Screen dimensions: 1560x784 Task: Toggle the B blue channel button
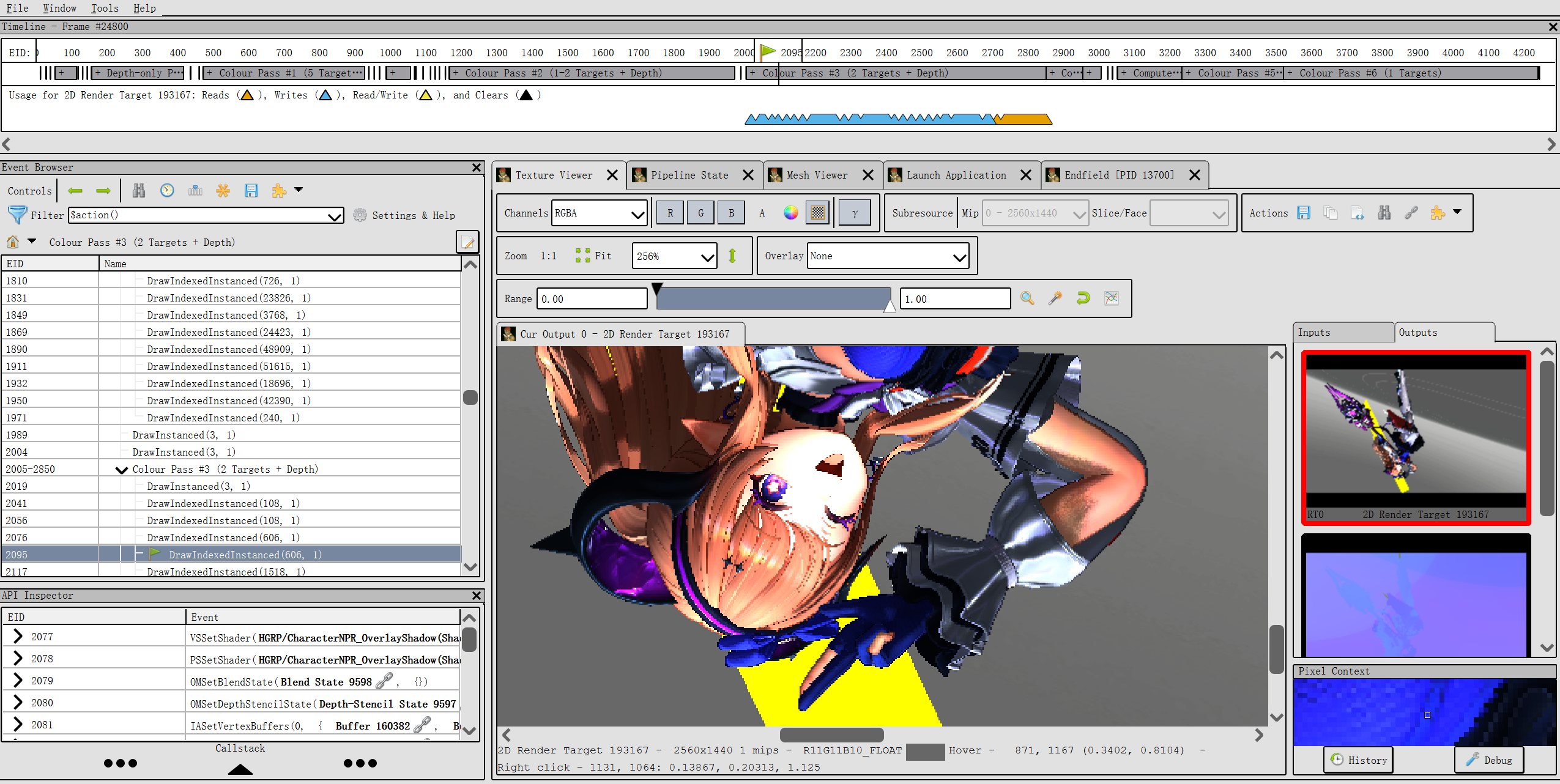tap(731, 213)
